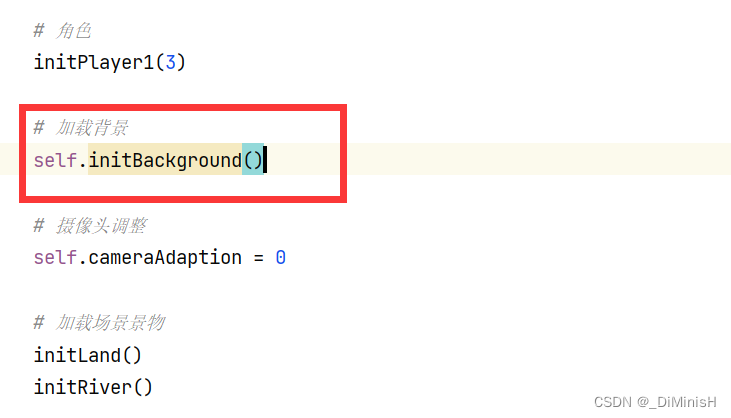
Task: Click the equals sign in cameraAdaption line
Action: pyautogui.click(x=259, y=258)
